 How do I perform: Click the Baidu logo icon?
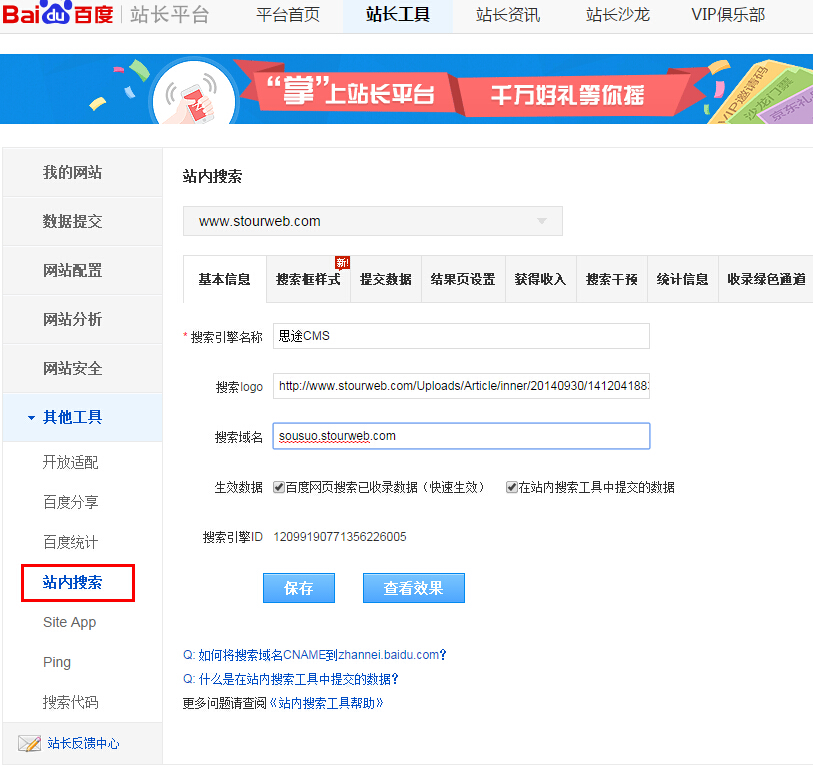tap(60, 15)
